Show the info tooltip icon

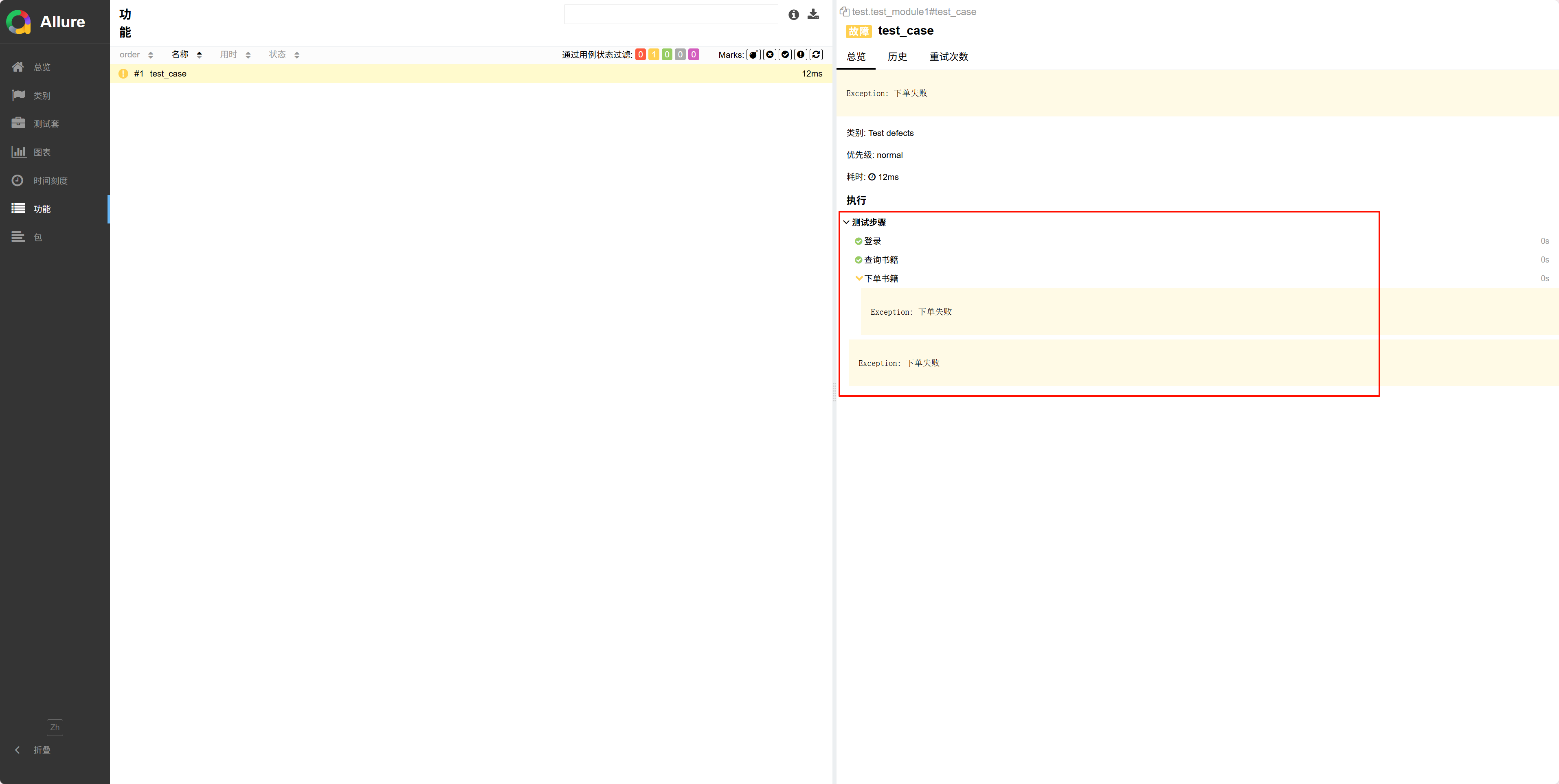point(793,15)
